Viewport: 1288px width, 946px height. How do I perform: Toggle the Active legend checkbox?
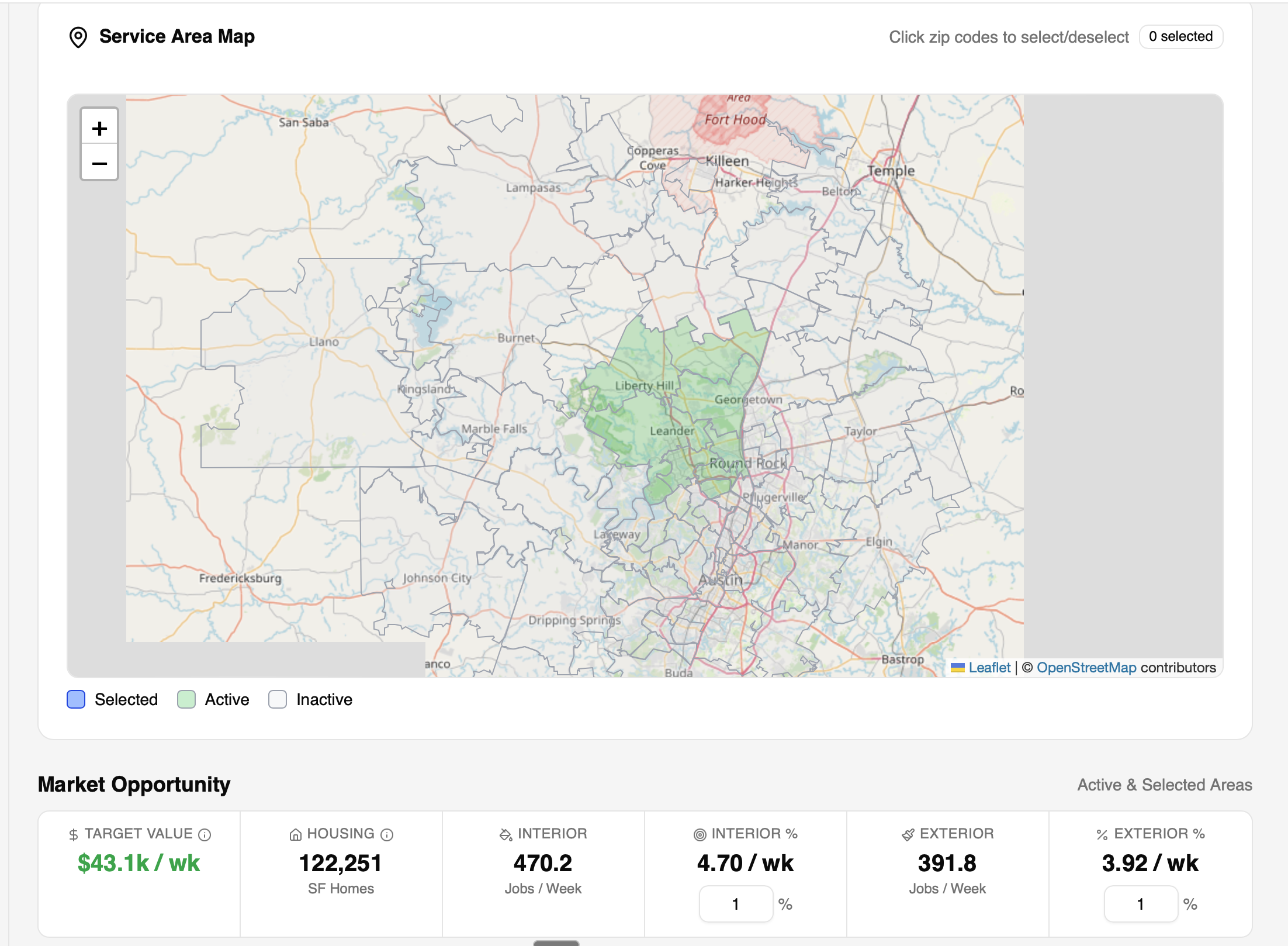tap(187, 699)
